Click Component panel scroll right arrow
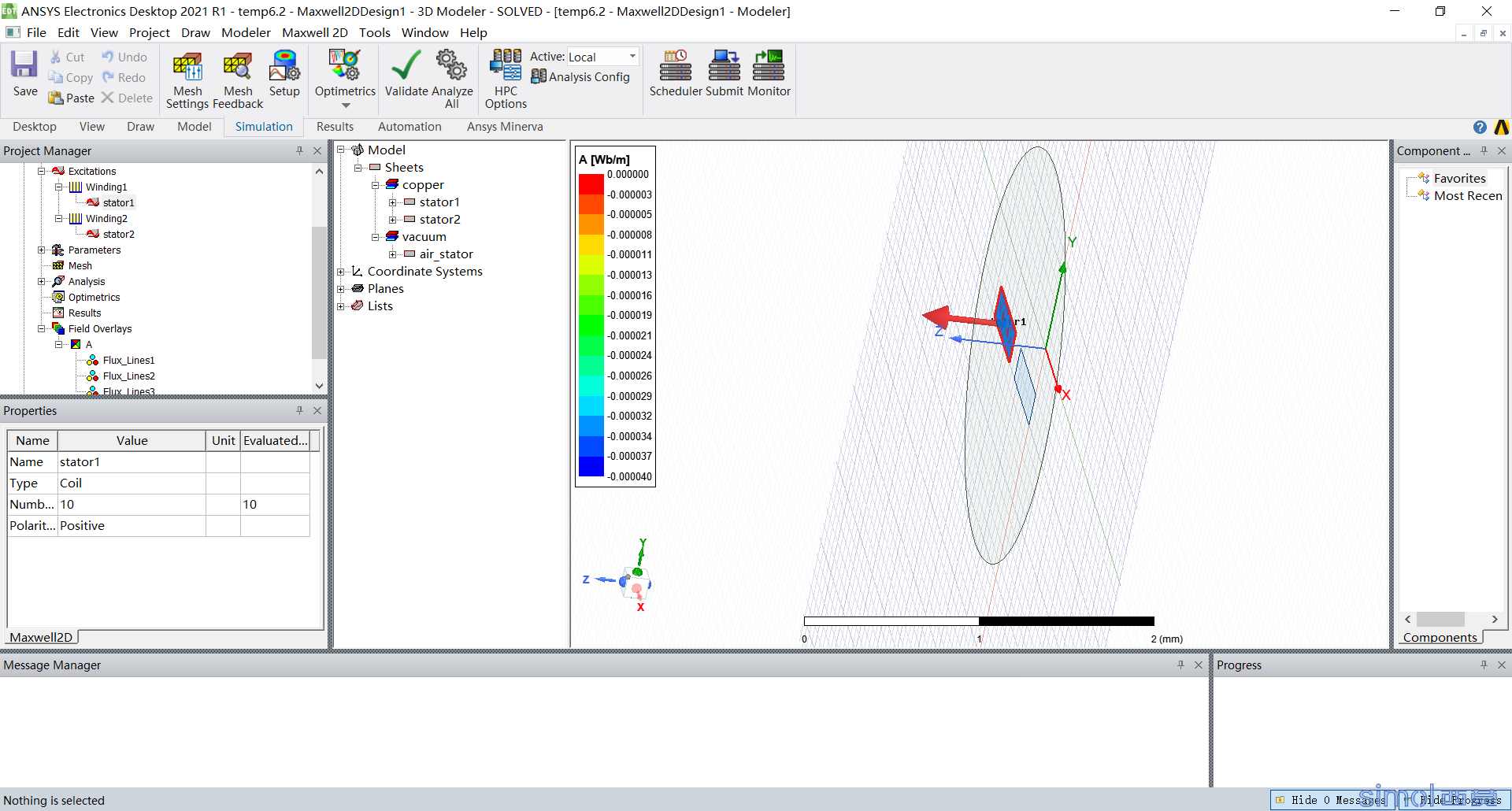Viewport: 1512px width, 811px height. click(1495, 619)
